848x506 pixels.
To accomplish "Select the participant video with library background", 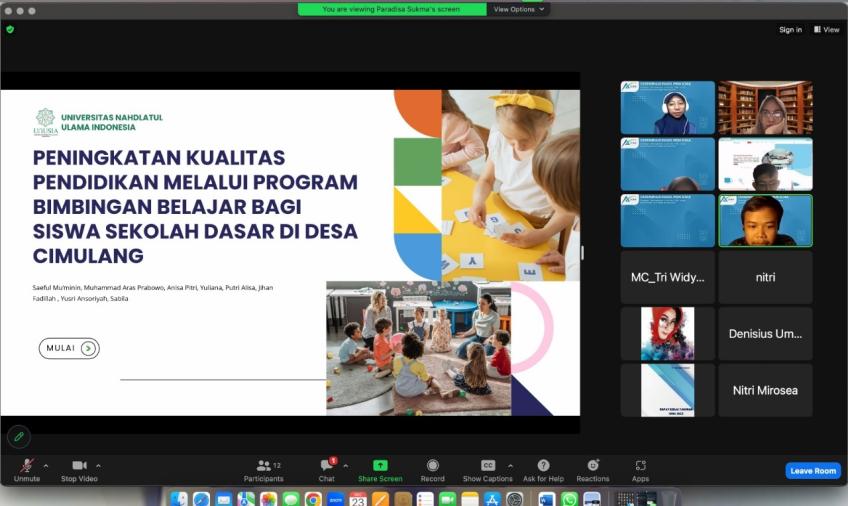I will [765, 108].
